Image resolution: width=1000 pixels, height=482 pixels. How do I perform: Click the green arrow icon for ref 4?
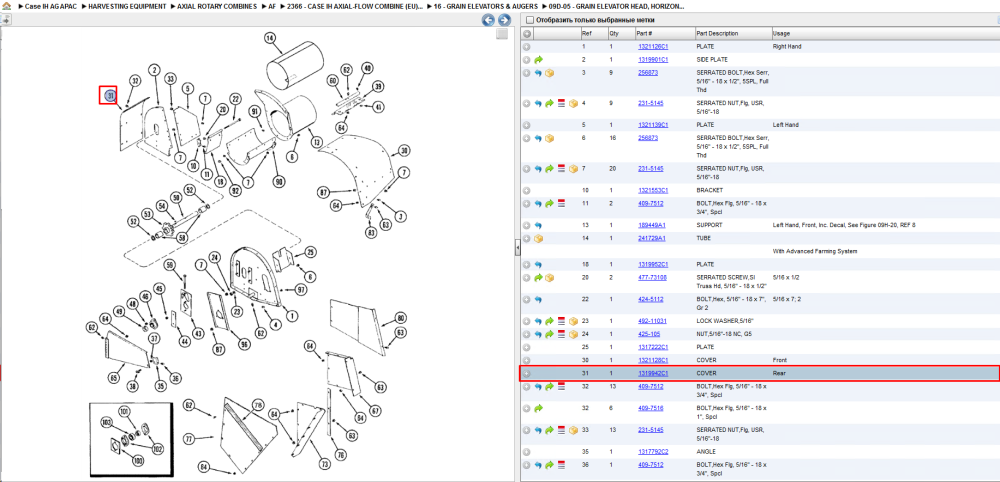(549, 103)
